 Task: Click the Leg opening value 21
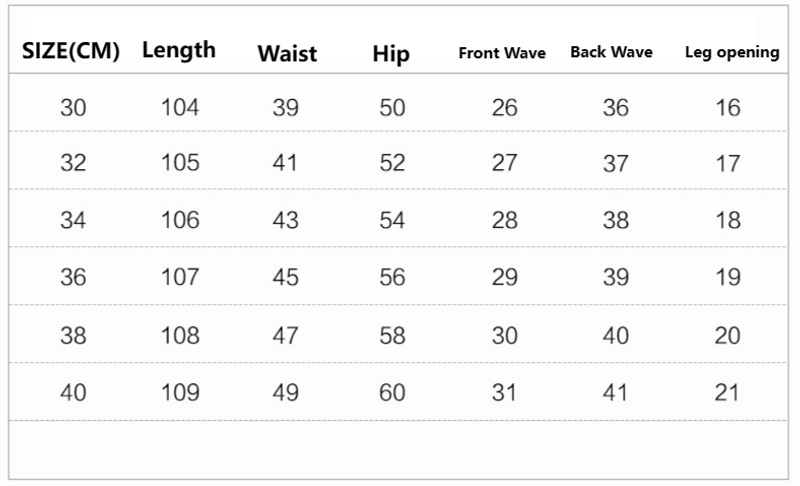coord(728,392)
